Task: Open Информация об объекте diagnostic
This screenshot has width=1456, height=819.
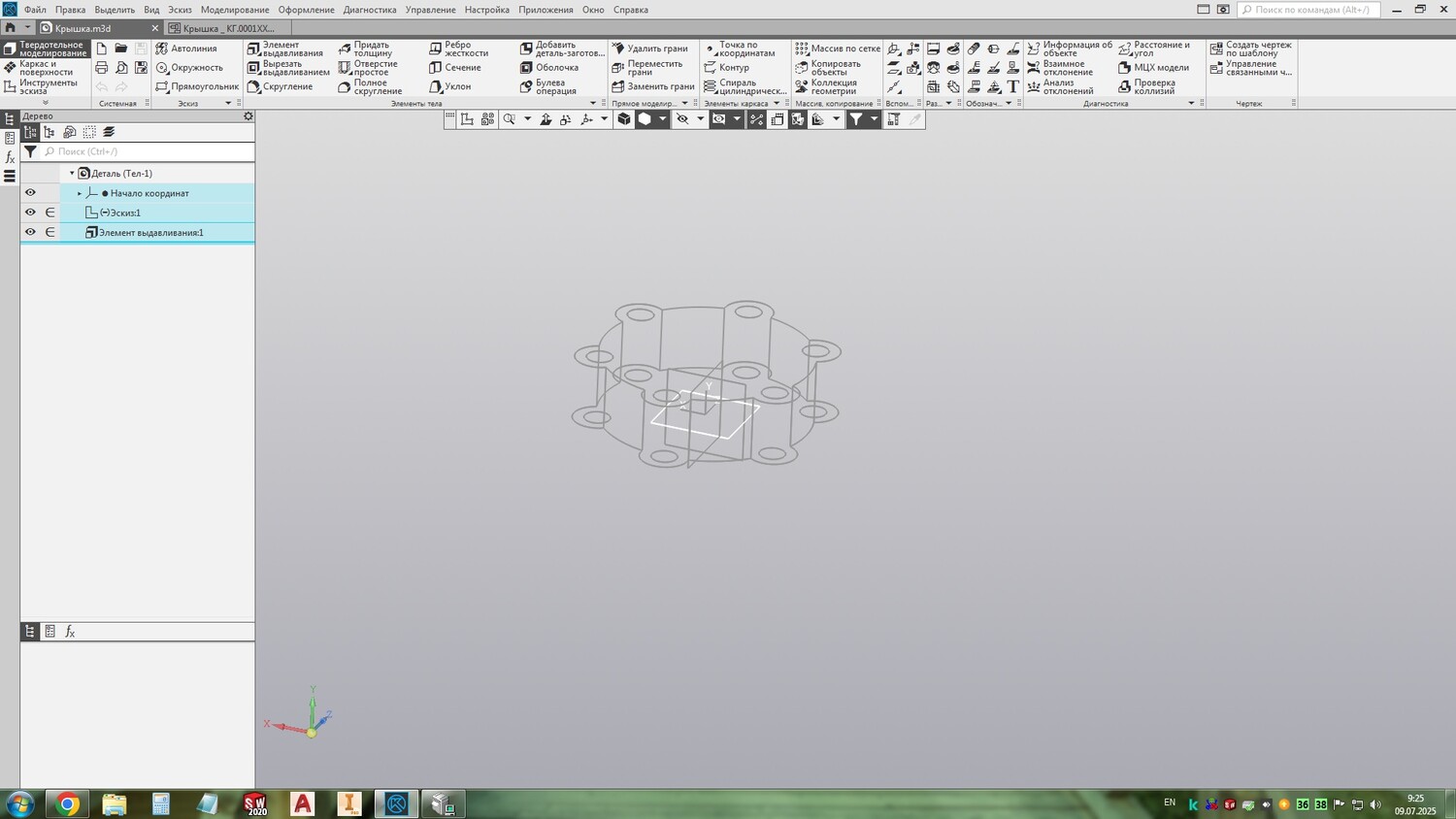Action: [x=1070, y=49]
